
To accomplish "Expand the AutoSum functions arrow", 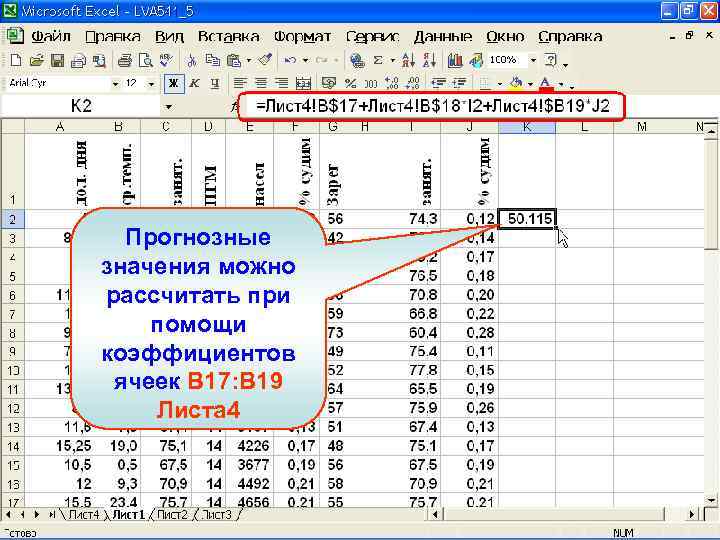I will click(393, 60).
